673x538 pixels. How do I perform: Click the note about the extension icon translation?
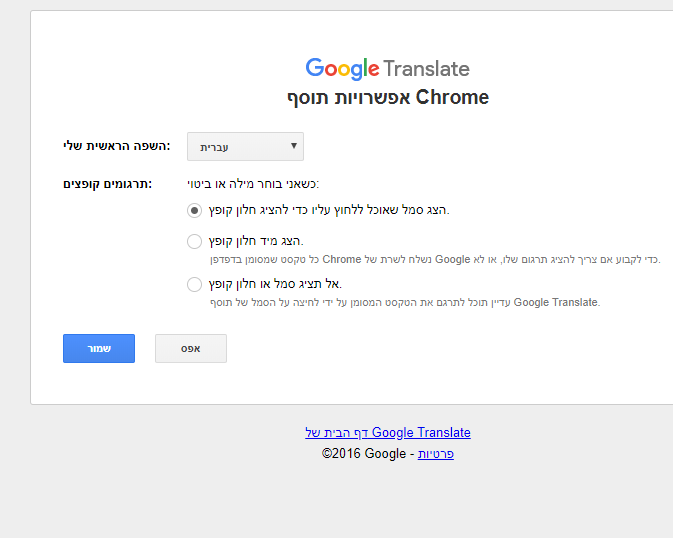tap(404, 302)
